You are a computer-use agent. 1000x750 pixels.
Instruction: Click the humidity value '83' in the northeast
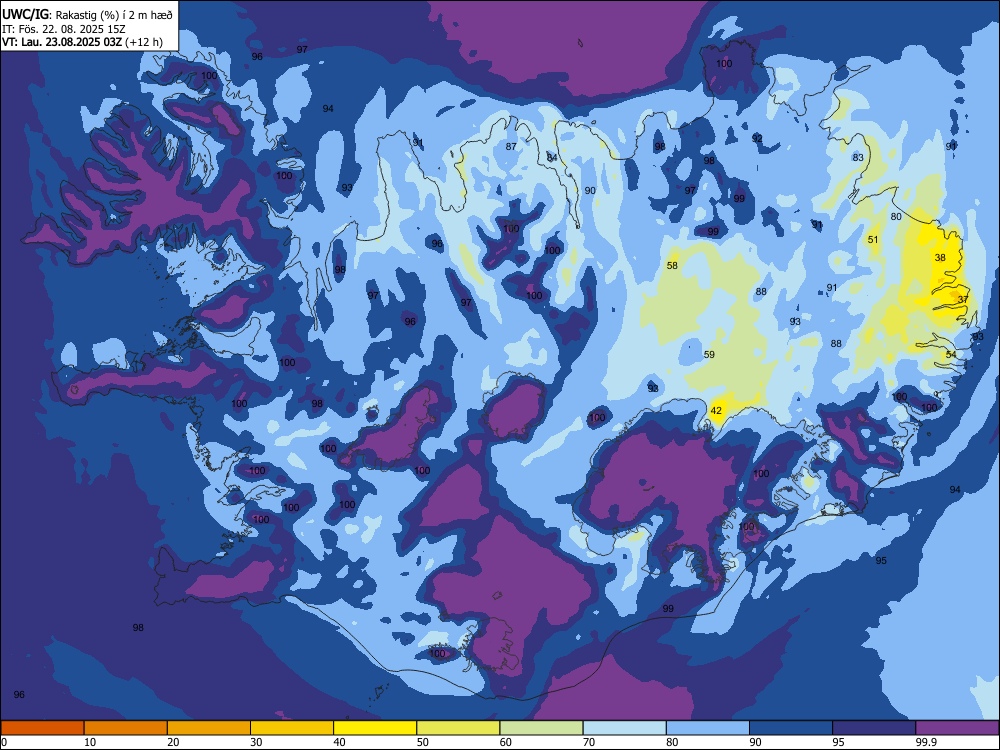(x=858, y=158)
